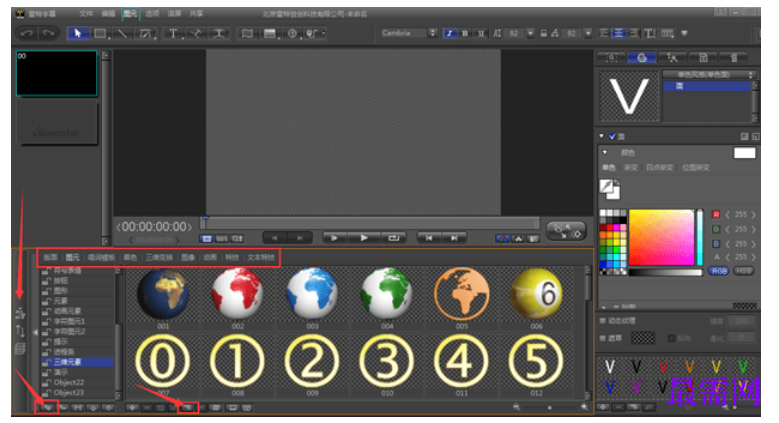Open the Cambria font dropdown
The width and height of the screenshot is (779, 423).
(433, 33)
